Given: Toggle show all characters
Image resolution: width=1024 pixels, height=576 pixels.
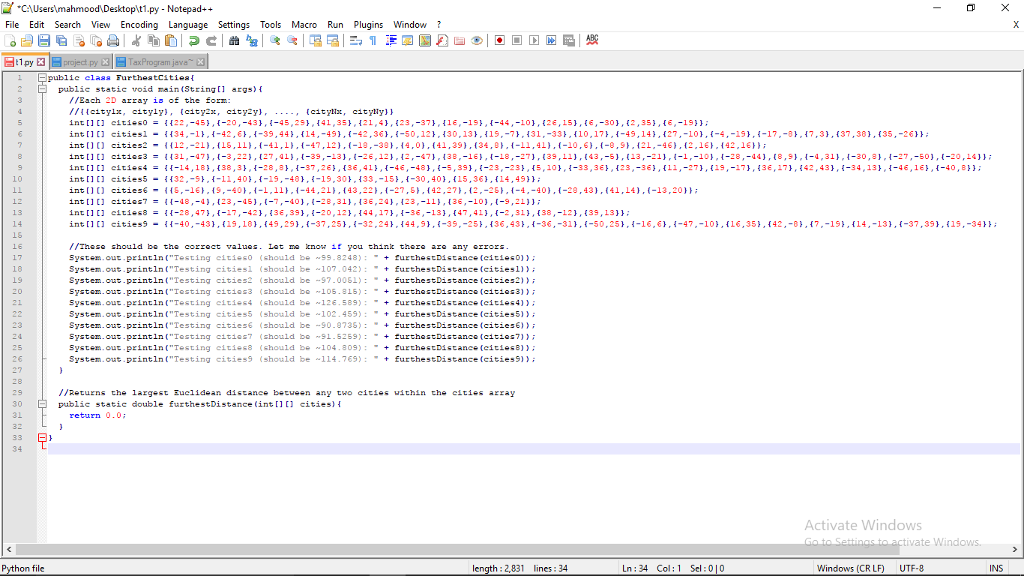Looking at the screenshot, I should click(x=372, y=40).
